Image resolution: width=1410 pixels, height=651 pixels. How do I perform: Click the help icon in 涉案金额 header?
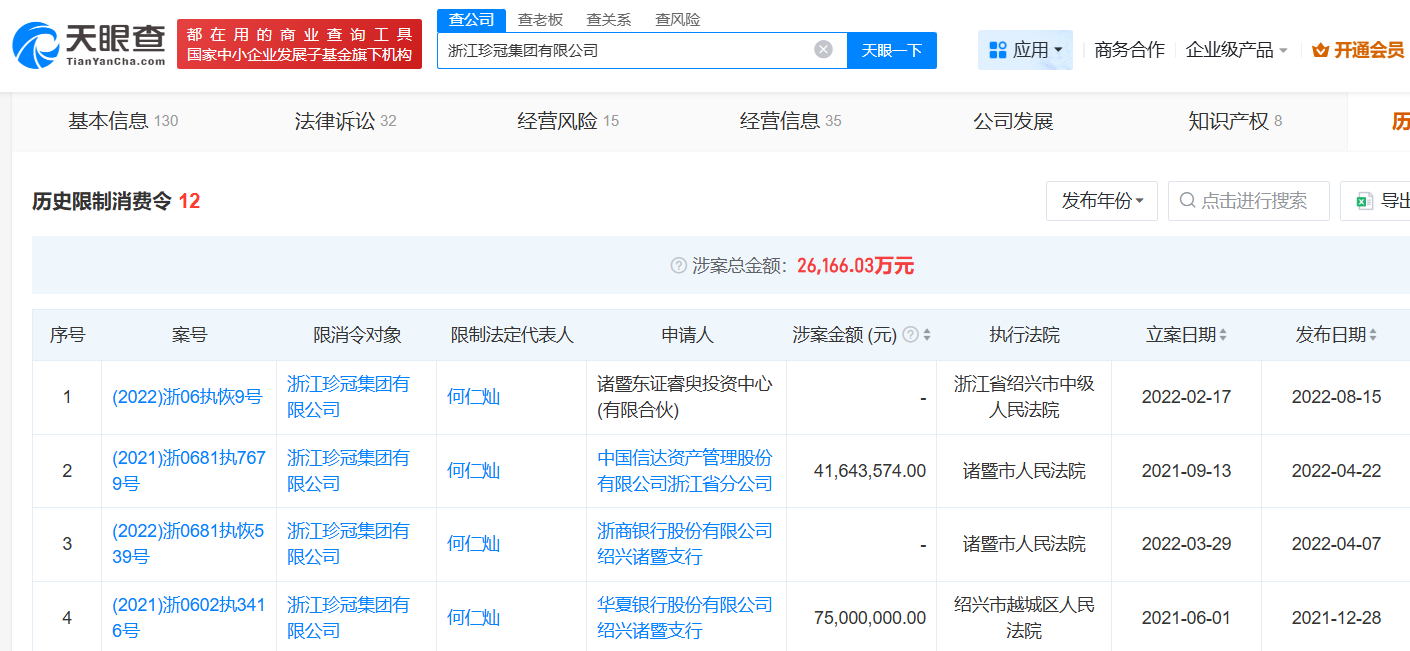coord(910,335)
